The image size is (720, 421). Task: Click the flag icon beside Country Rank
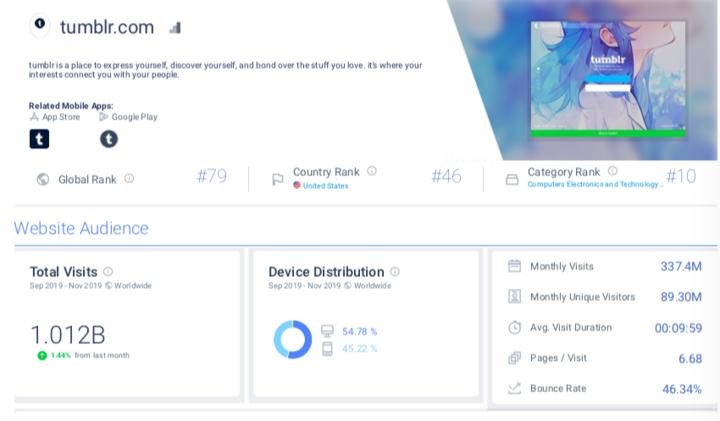click(x=278, y=179)
